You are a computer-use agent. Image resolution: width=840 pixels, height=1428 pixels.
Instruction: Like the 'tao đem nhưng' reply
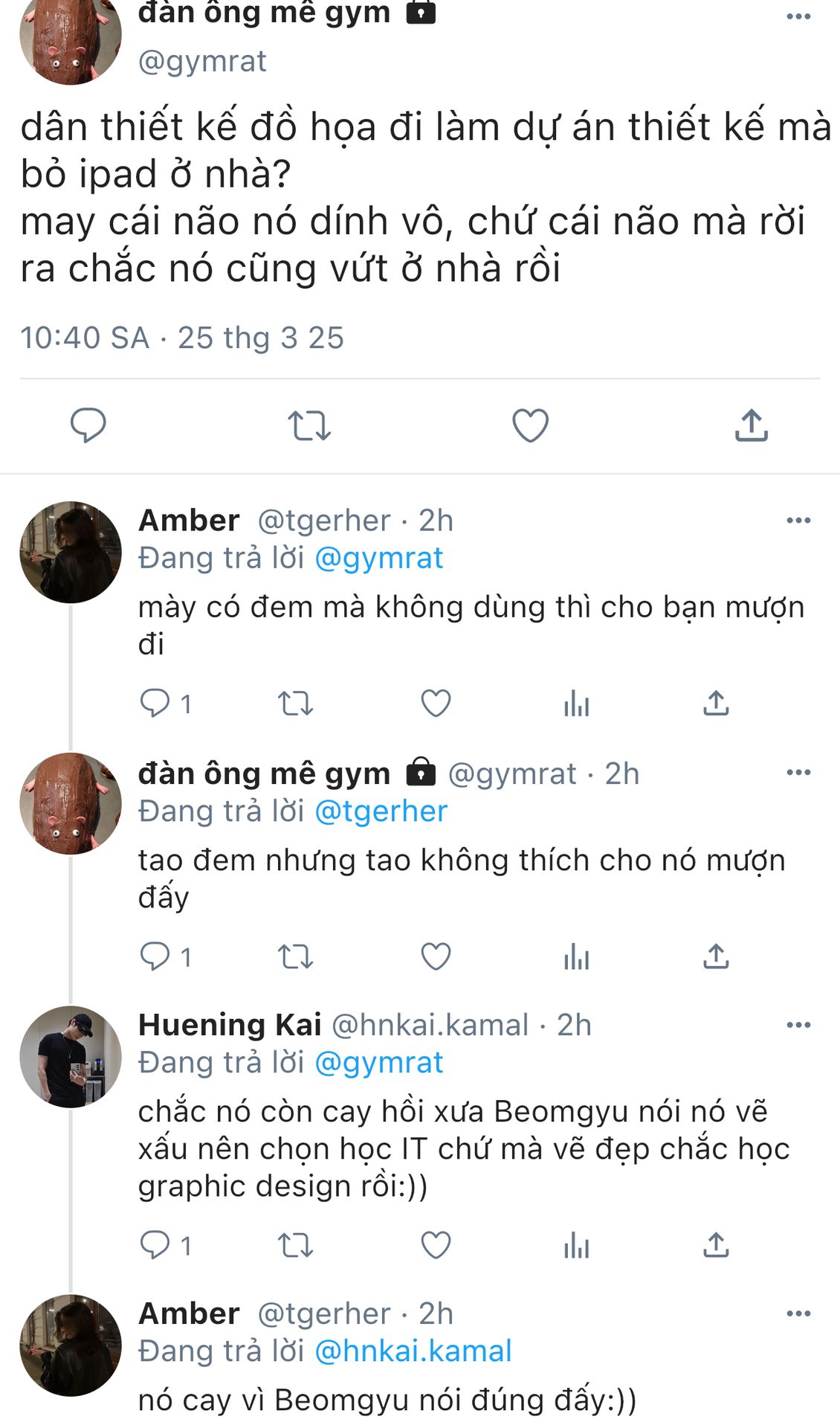[436, 956]
